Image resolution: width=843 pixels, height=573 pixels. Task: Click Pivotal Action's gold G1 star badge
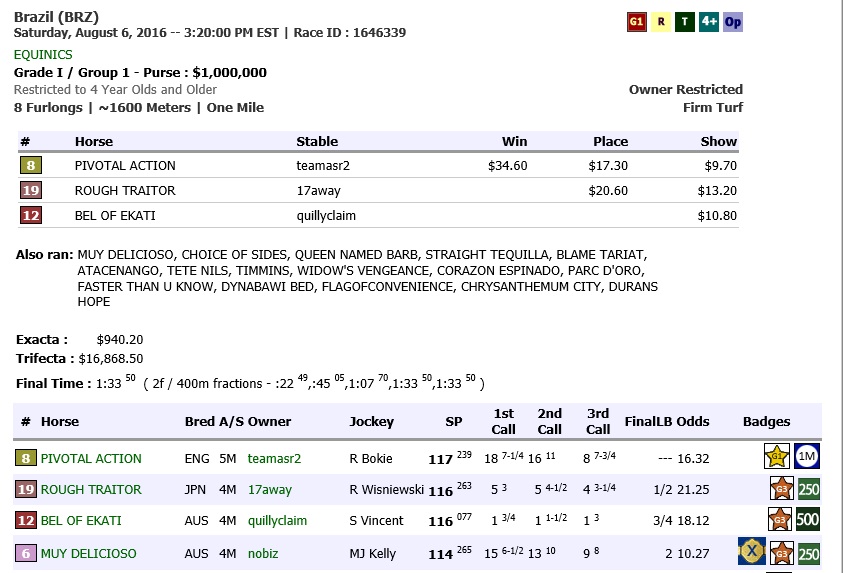point(777,456)
